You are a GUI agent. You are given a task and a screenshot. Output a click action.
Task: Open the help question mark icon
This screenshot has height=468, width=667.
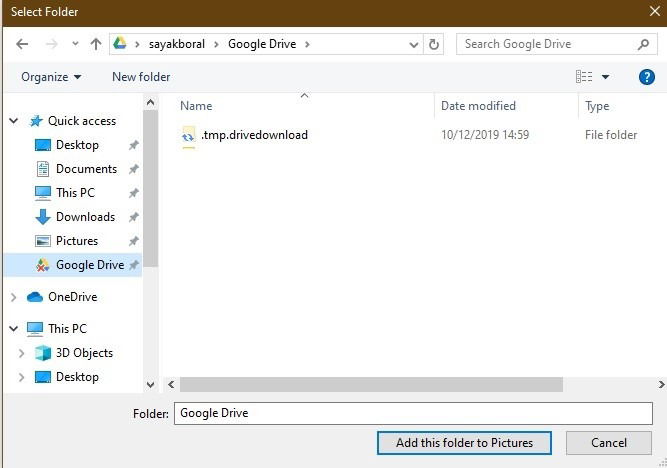click(x=647, y=77)
